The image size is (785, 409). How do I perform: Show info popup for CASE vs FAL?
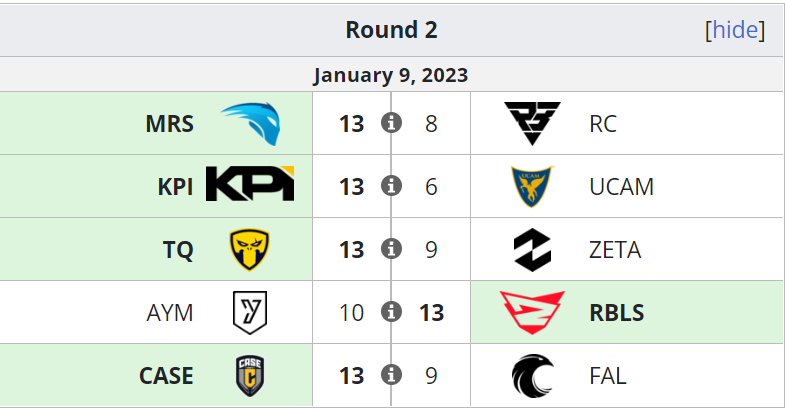click(x=391, y=375)
